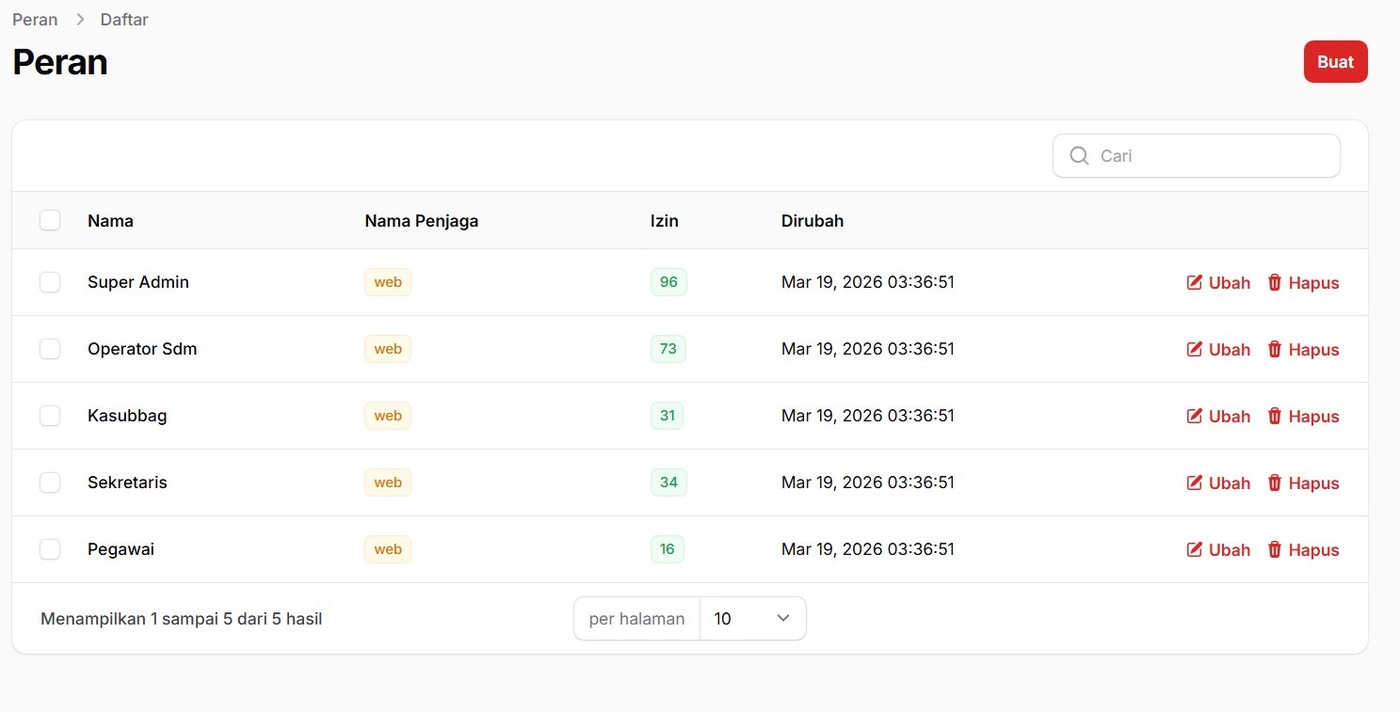Select all rows with the header checkbox
This screenshot has width=1400, height=712.
click(50, 220)
